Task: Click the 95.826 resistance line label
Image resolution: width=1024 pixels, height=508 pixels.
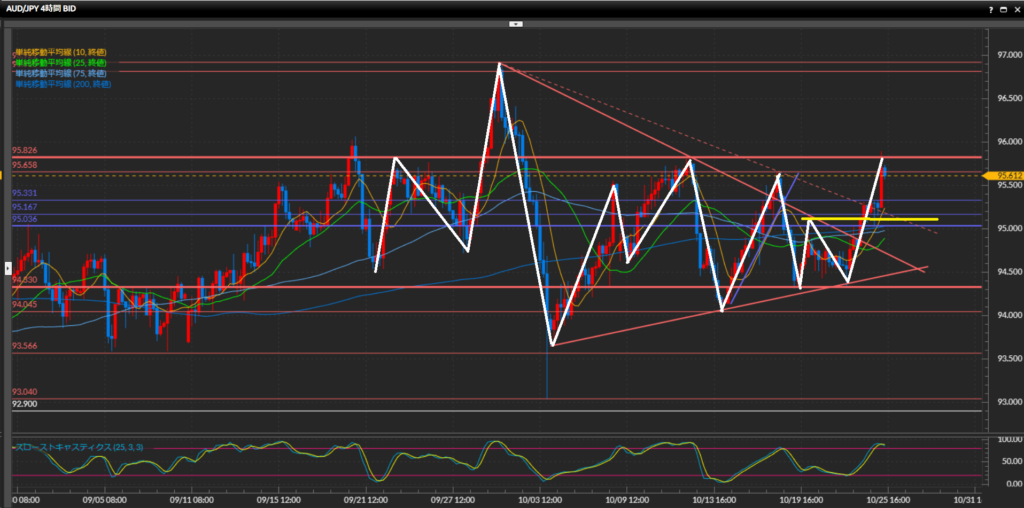Action: 25,151
